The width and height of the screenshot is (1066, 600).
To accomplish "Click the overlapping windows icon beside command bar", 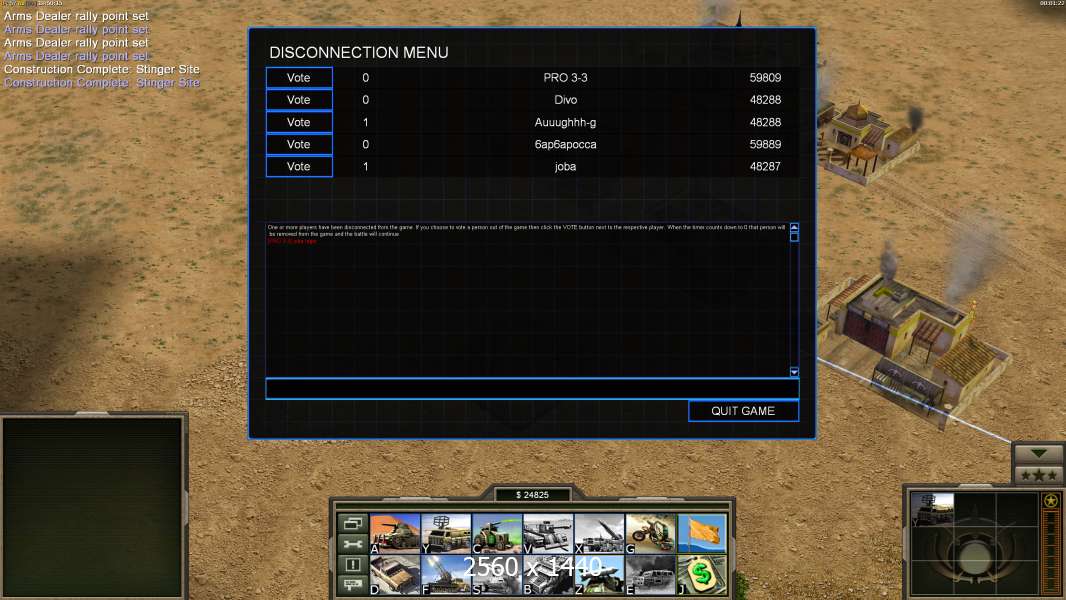I will [x=353, y=523].
